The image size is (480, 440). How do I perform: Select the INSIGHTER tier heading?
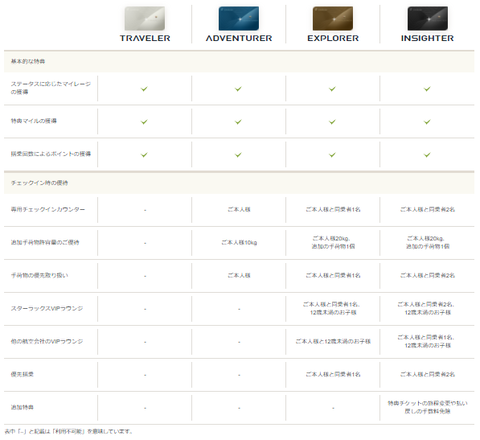point(427,38)
